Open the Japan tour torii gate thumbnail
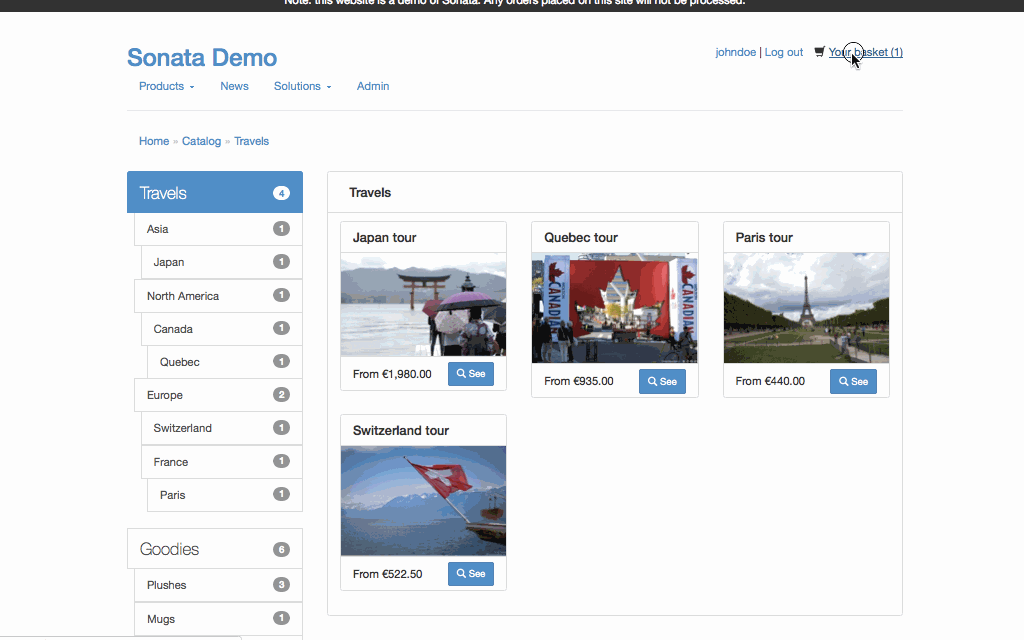The image size is (1024, 640). (x=423, y=304)
